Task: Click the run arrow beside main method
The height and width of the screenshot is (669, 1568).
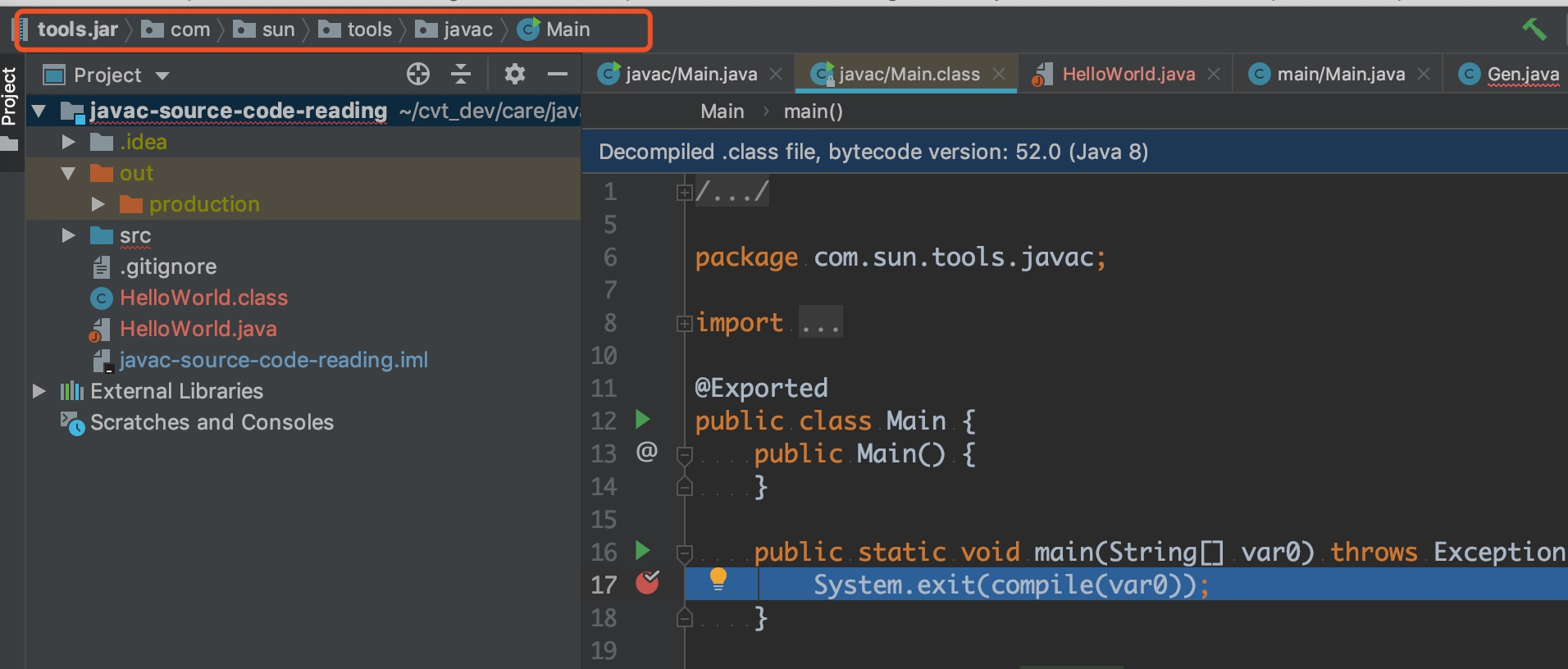Action: pos(643,551)
